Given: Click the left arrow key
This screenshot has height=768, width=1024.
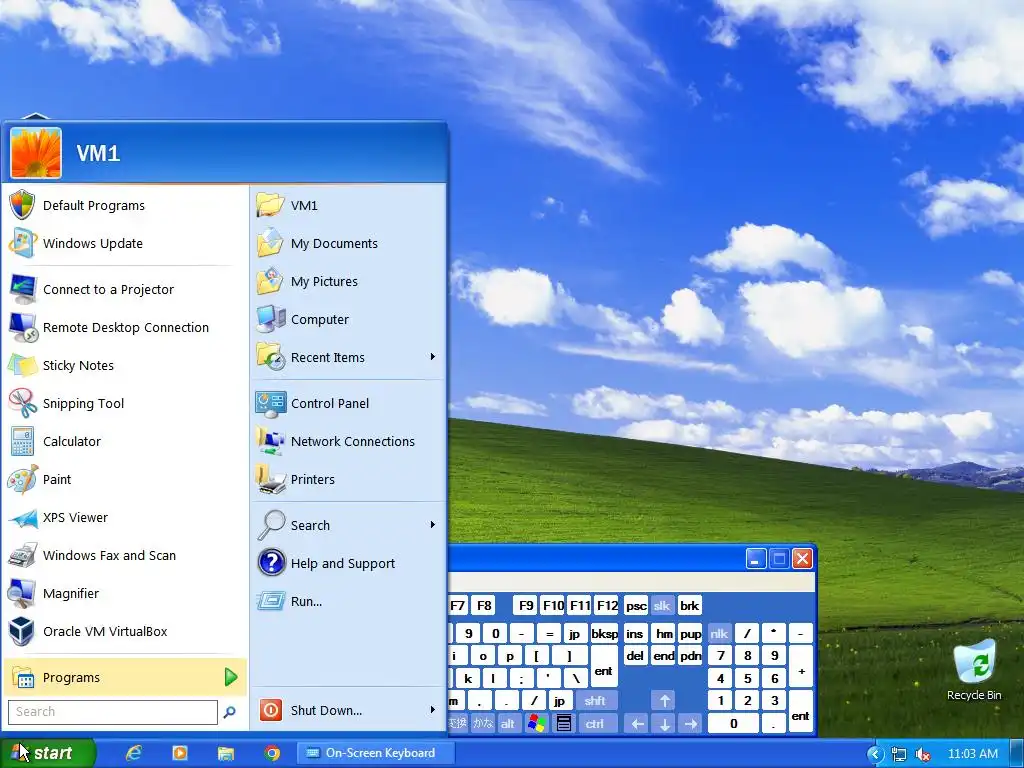Looking at the screenshot, I should point(637,724).
